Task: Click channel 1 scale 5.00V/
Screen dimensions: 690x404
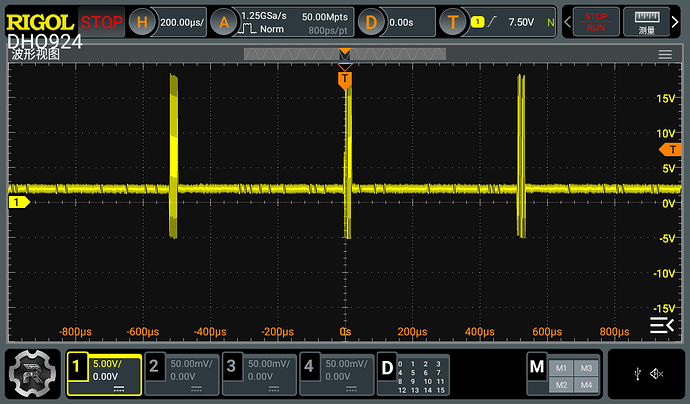Action: 107,364
